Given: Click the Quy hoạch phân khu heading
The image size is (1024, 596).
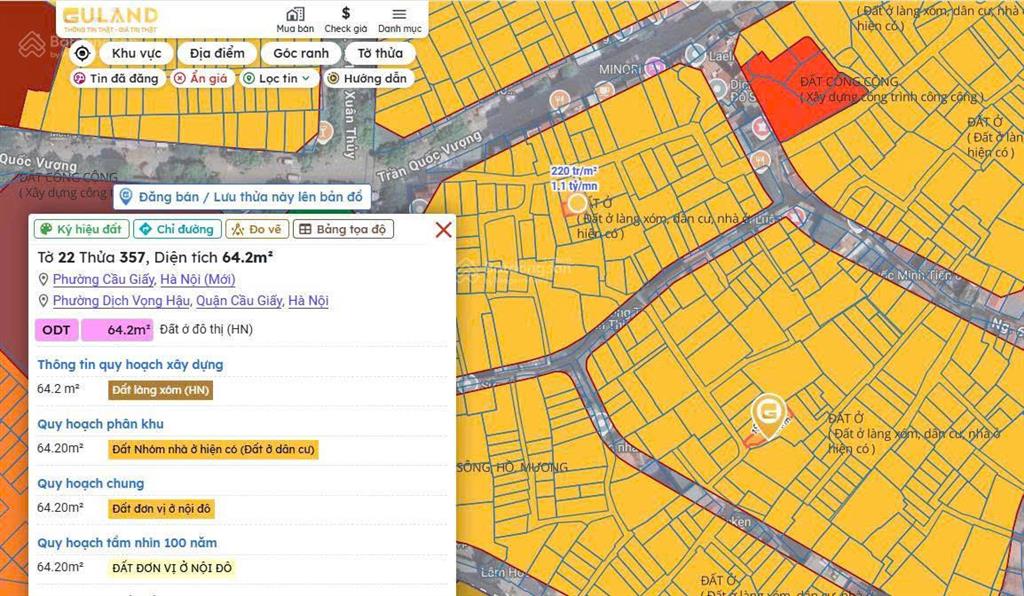Looking at the screenshot, I should 101,424.
